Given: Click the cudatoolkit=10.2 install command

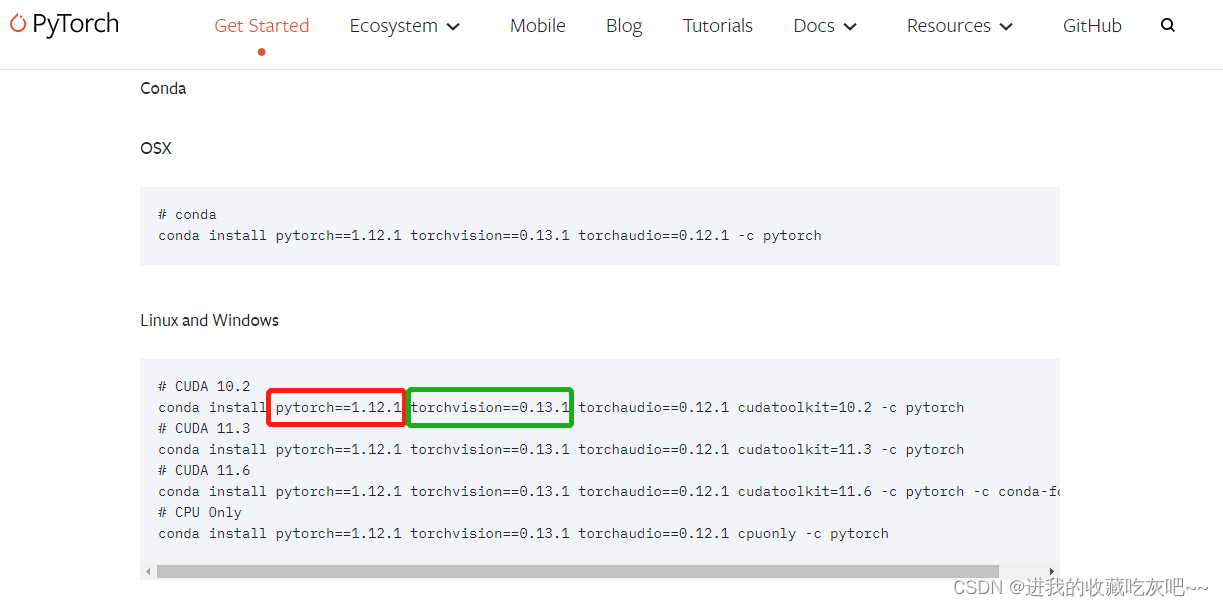Looking at the screenshot, I should click(x=561, y=407).
